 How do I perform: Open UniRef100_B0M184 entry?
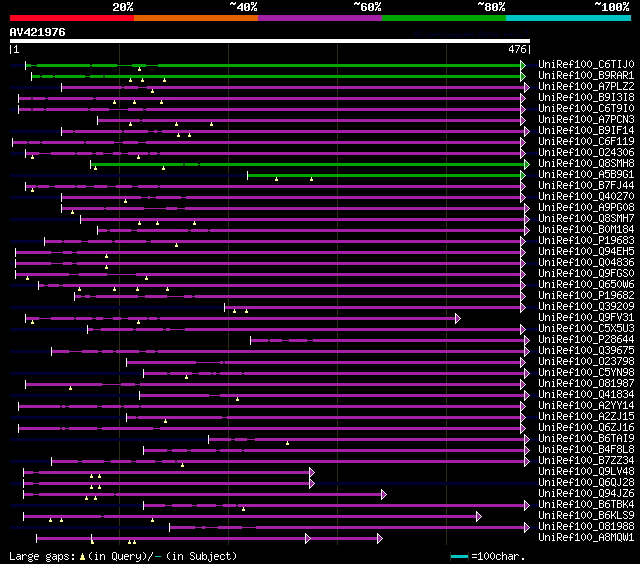point(586,230)
